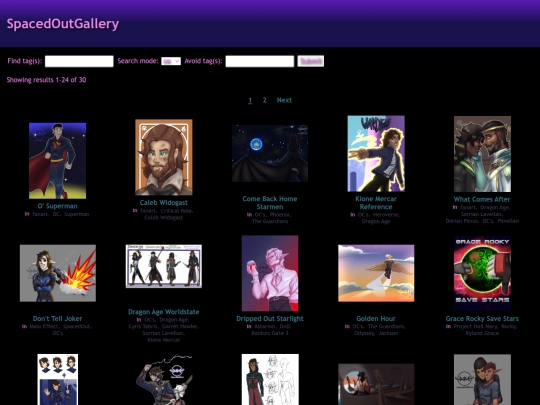Screen dimensions: 540x405
Task: Select the Caleb Widogast tag link
Action: tap(164, 218)
